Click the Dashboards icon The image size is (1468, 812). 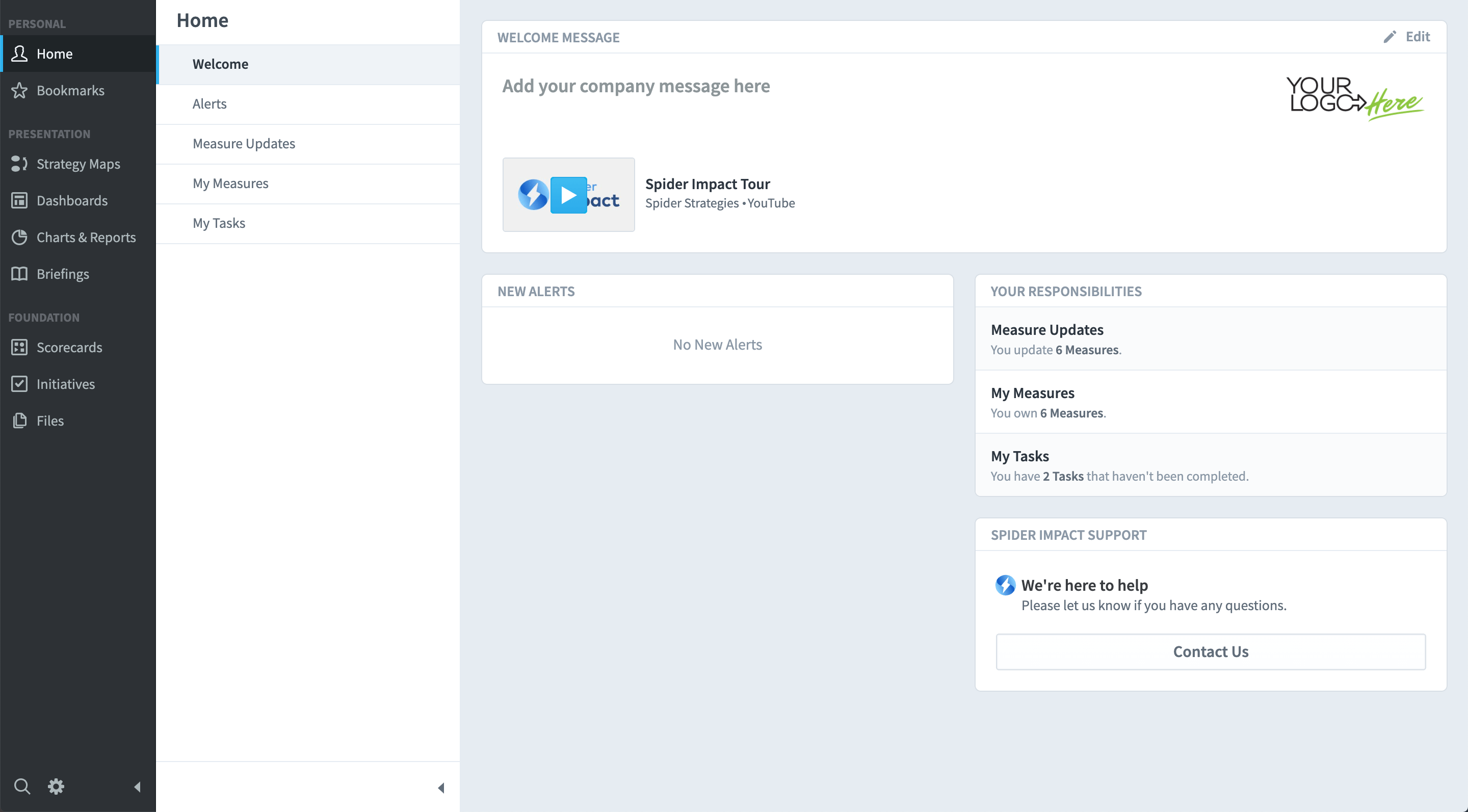coord(19,200)
